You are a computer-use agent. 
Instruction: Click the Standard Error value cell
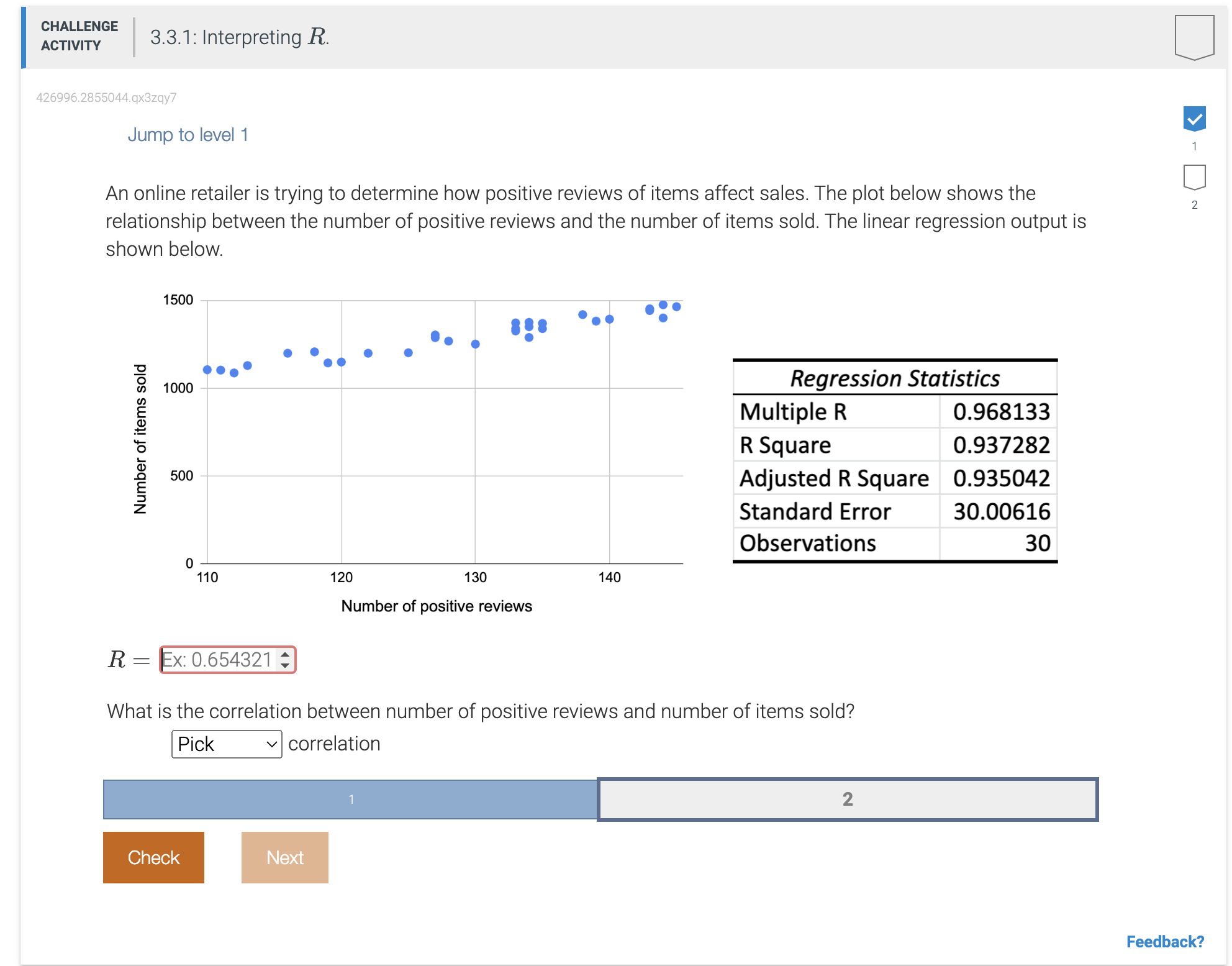point(1000,512)
